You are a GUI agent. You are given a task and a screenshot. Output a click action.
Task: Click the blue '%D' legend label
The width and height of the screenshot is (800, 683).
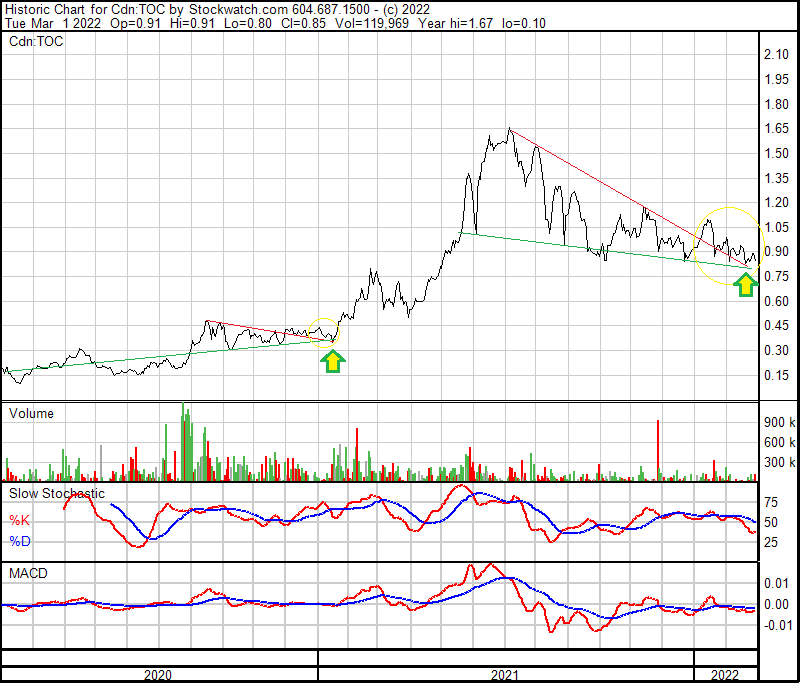pos(20,541)
